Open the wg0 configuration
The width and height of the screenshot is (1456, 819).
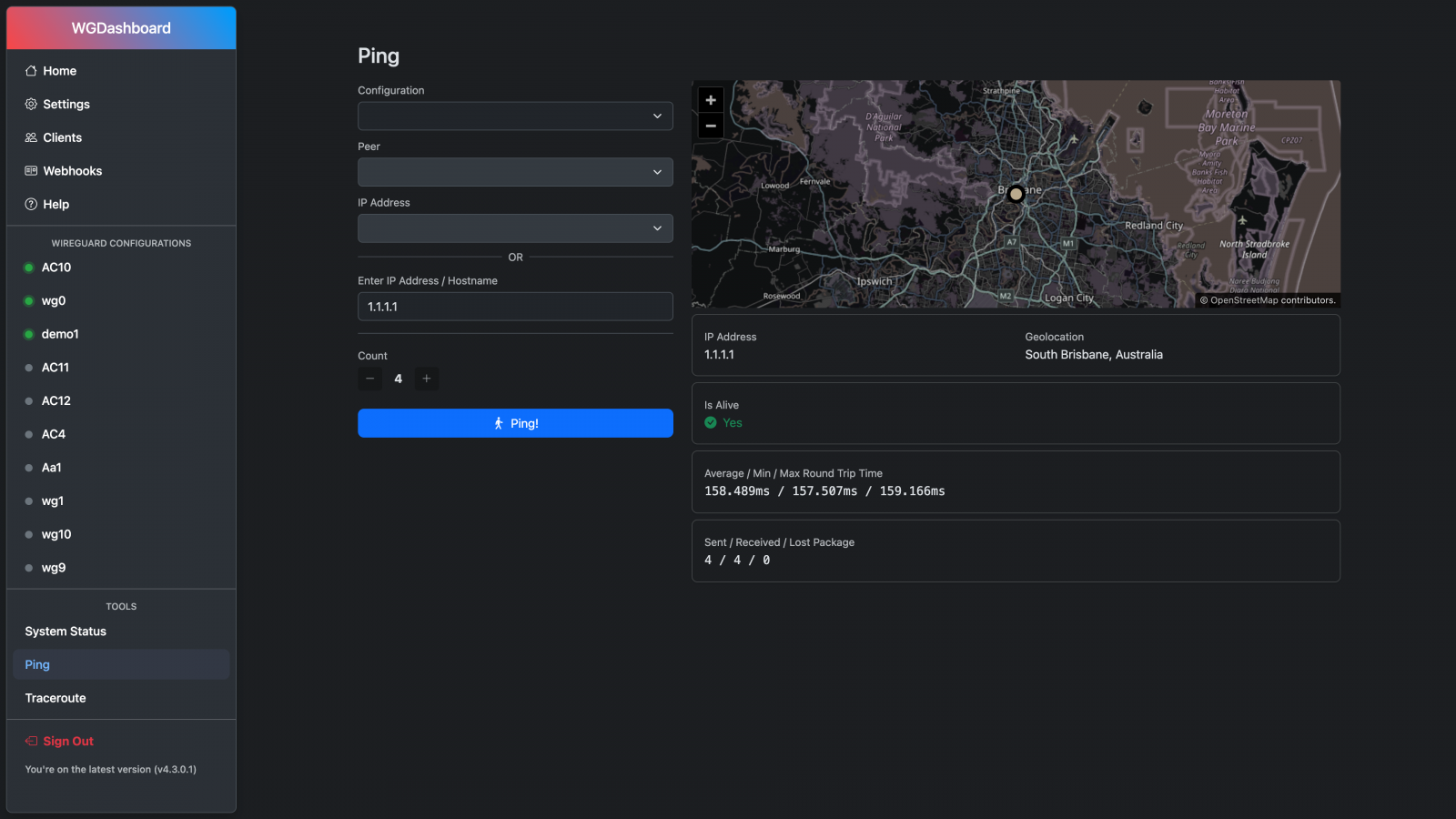pyautogui.click(x=54, y=301)
